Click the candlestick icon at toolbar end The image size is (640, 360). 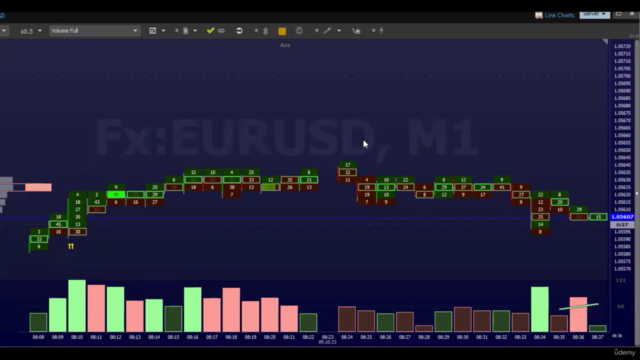[381, 31]
